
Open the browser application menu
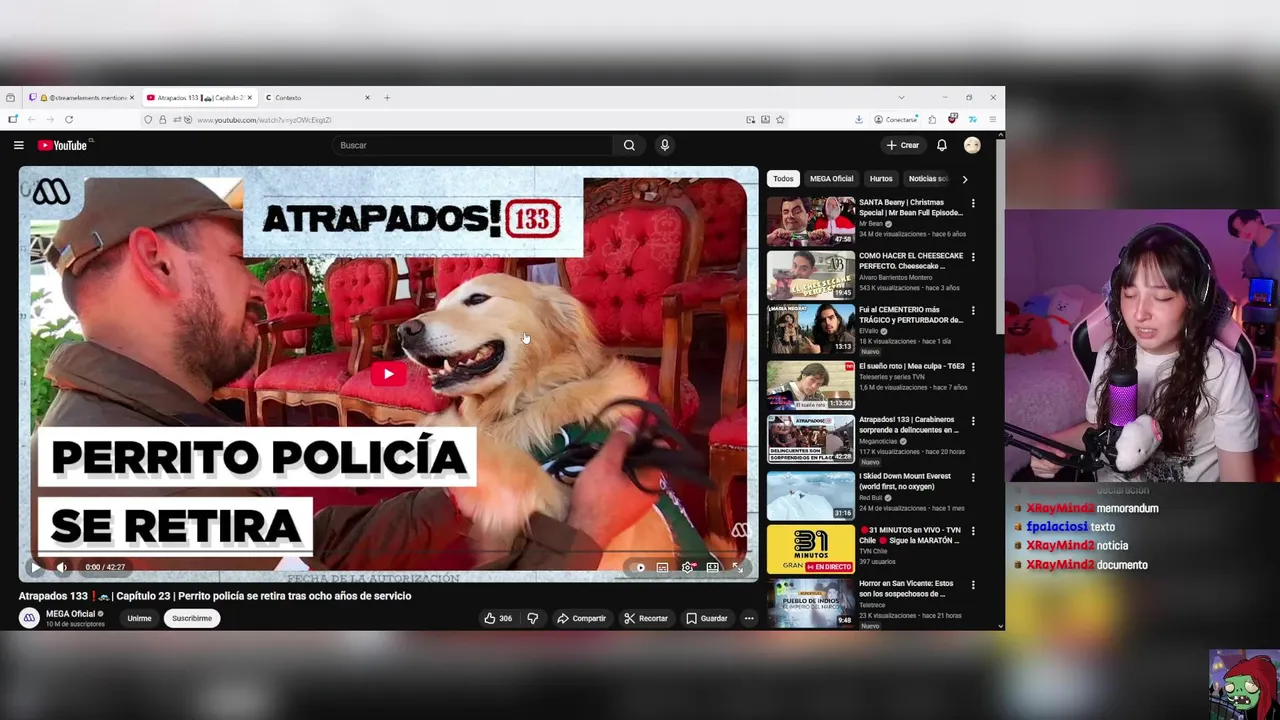pyautogui.click(x=992, y=120)
